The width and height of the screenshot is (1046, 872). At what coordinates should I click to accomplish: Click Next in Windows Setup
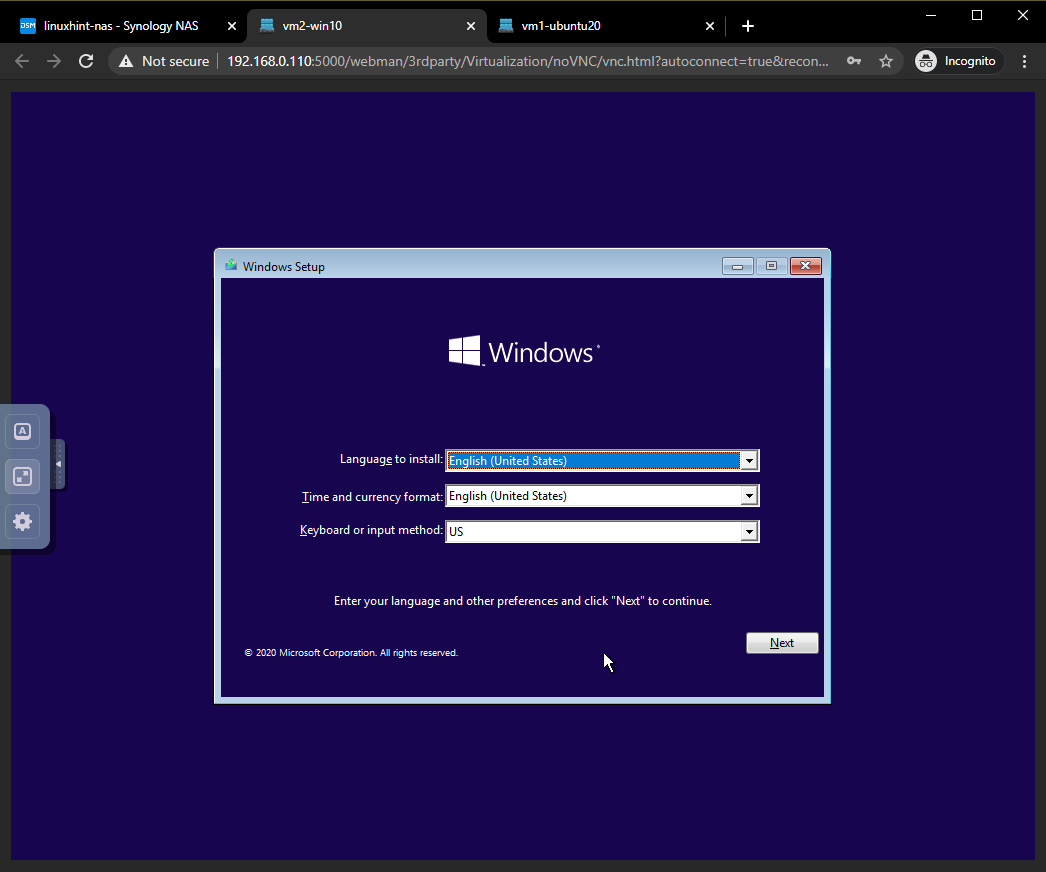pyautogui.click(x=782, y=643)
